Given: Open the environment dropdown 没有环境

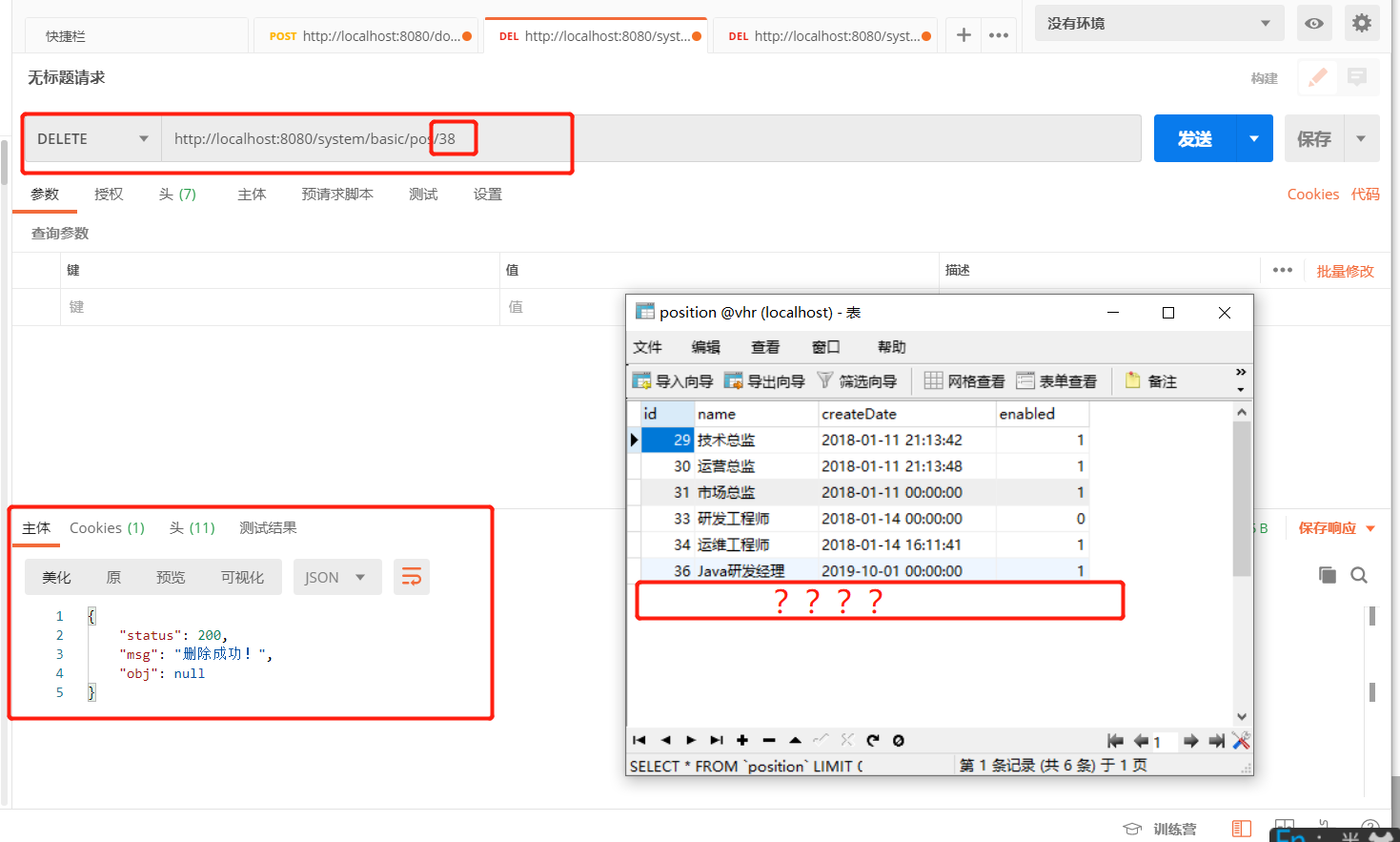Looking at the screenshot, I should click(1159, 23).
